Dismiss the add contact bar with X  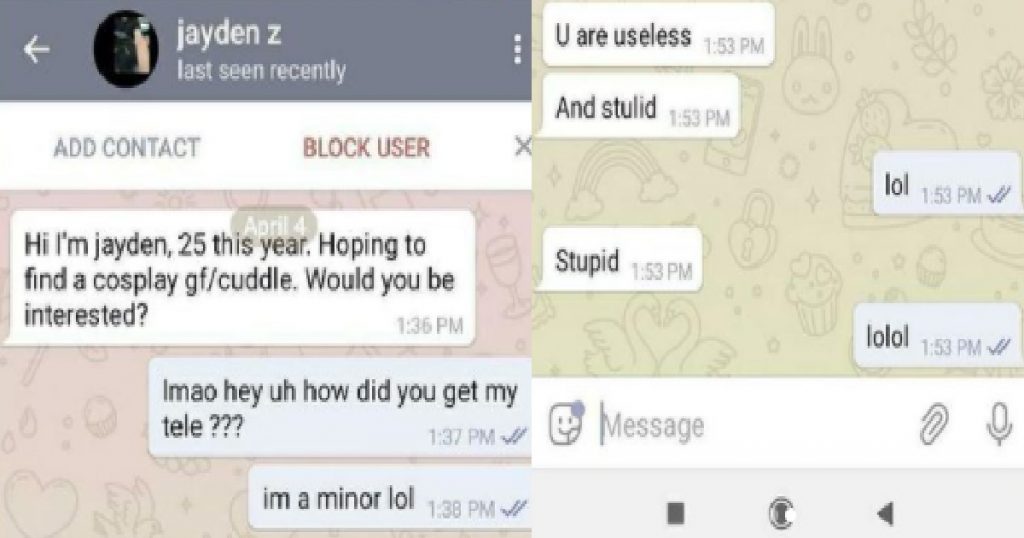tap(522, 147)
